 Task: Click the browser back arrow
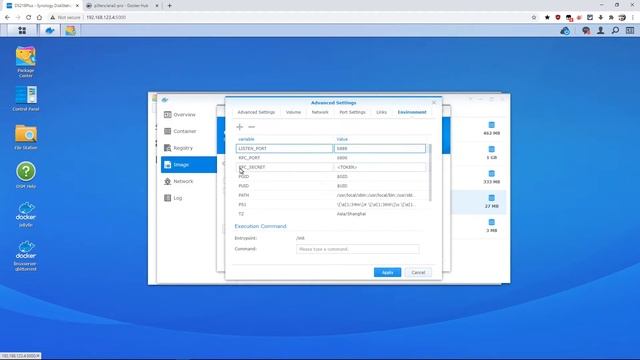[x=7, y=18]
